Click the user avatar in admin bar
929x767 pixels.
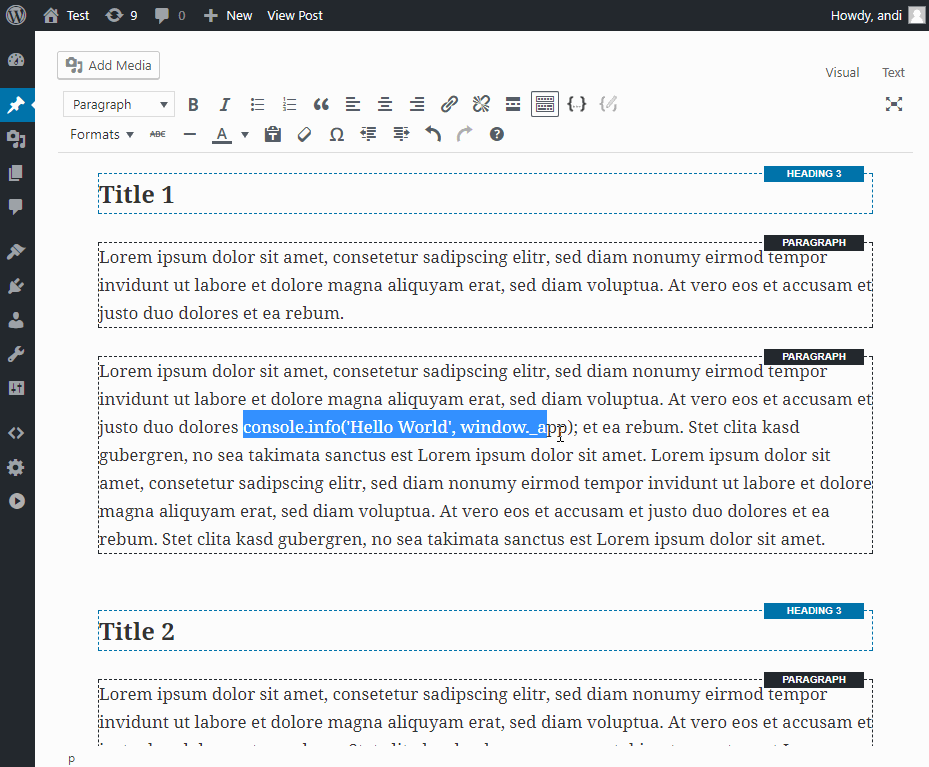click(916, 15)
